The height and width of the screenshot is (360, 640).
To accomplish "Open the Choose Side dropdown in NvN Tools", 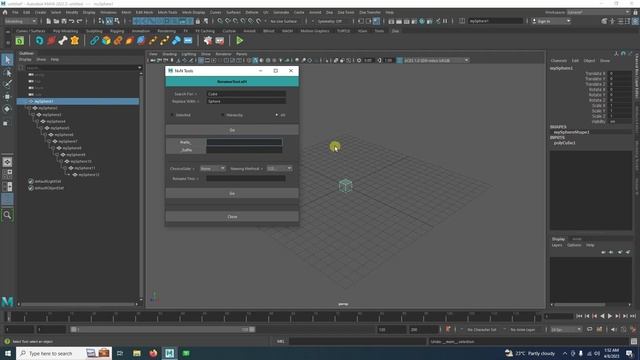I will click(213, 169).
